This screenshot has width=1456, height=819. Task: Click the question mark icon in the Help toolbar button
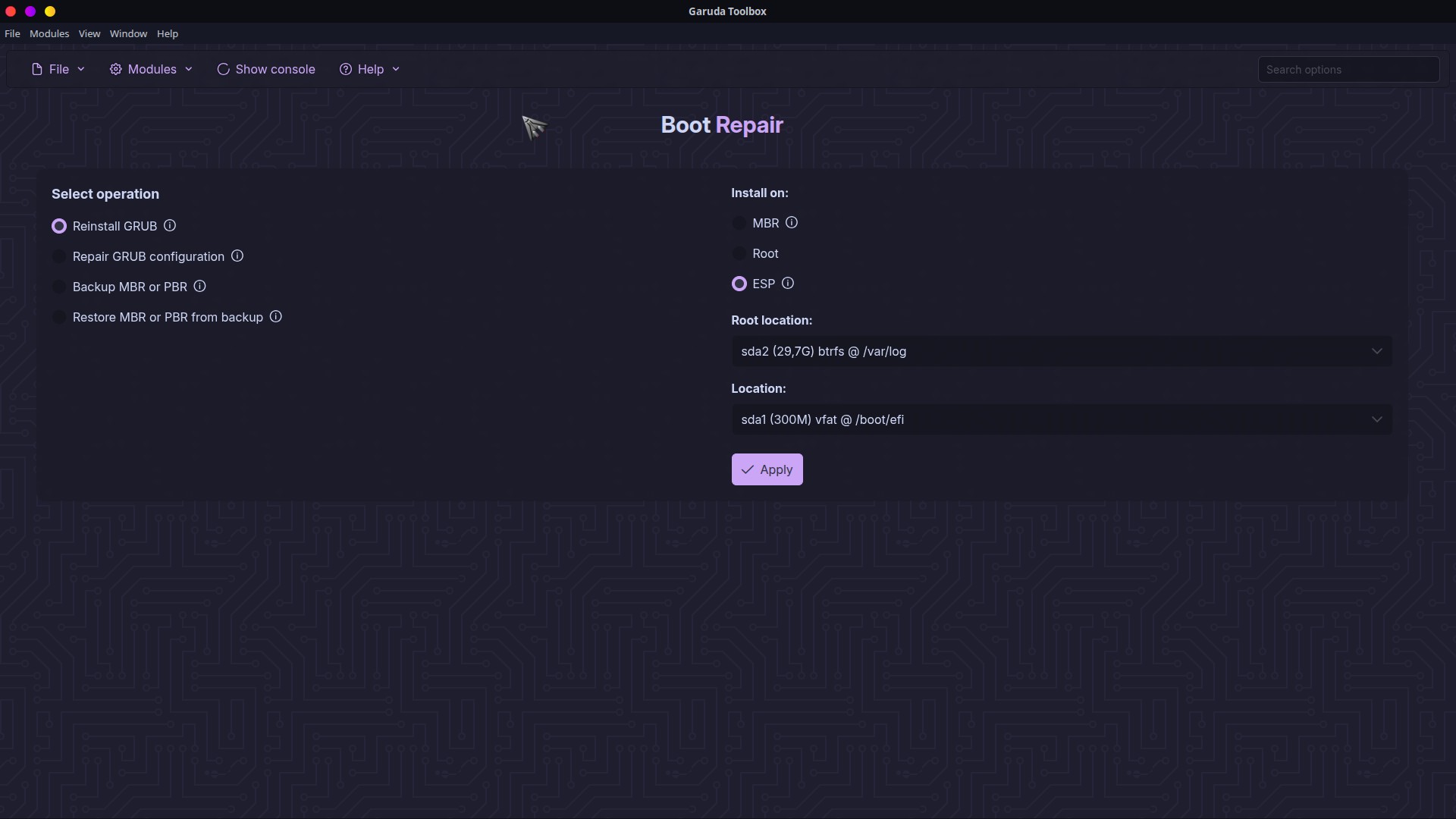(x=346, y=69)
